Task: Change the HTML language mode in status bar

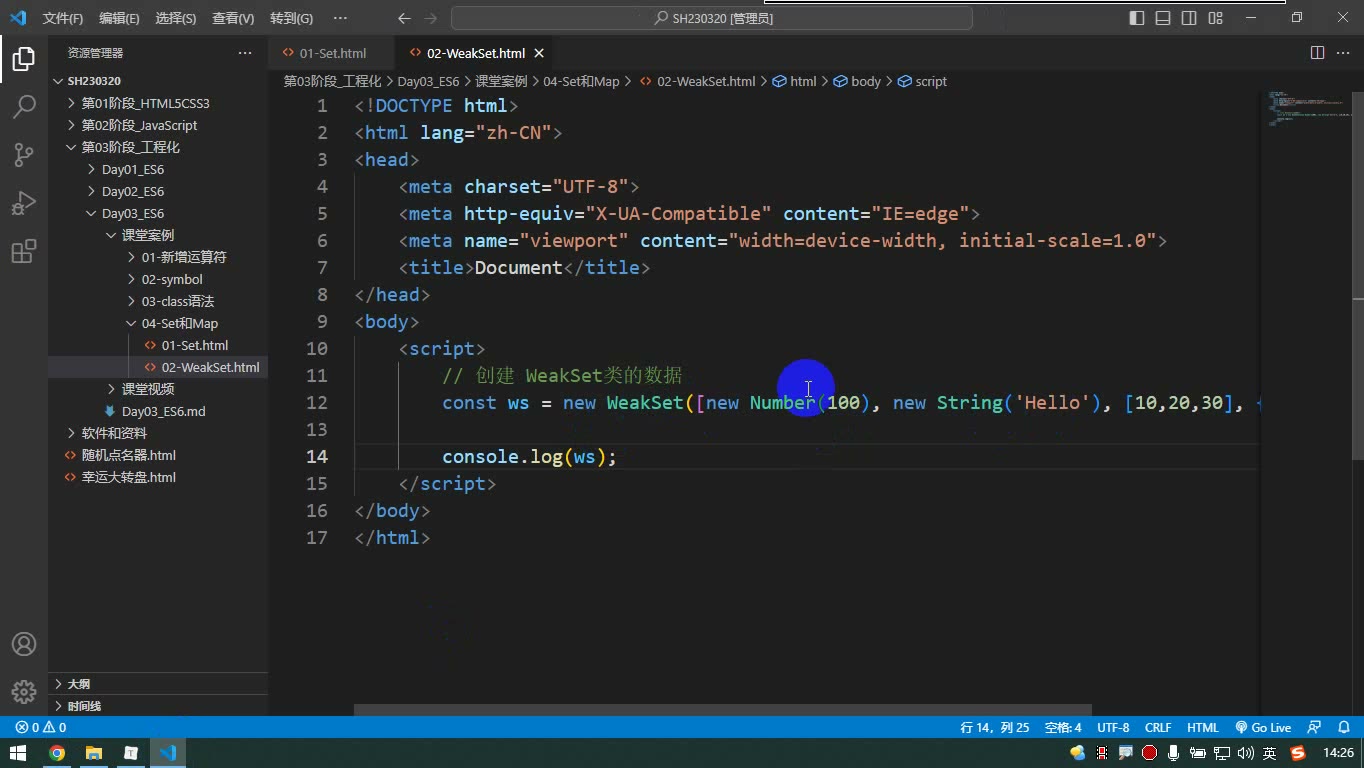Action: (x=1203, y=728)
